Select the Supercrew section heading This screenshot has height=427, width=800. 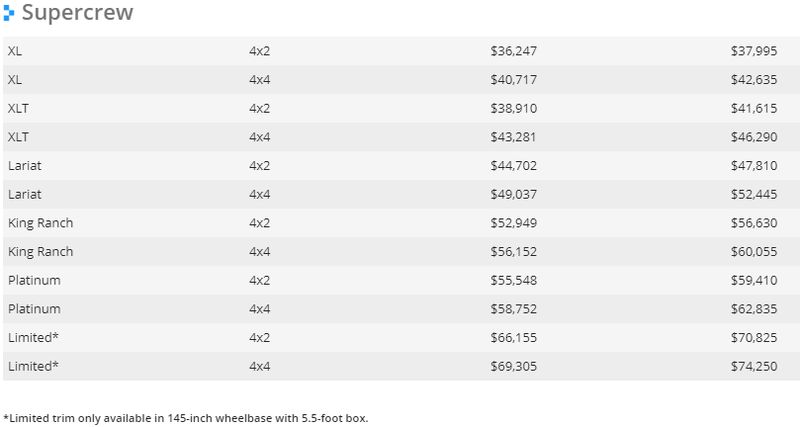coord(78,12)
